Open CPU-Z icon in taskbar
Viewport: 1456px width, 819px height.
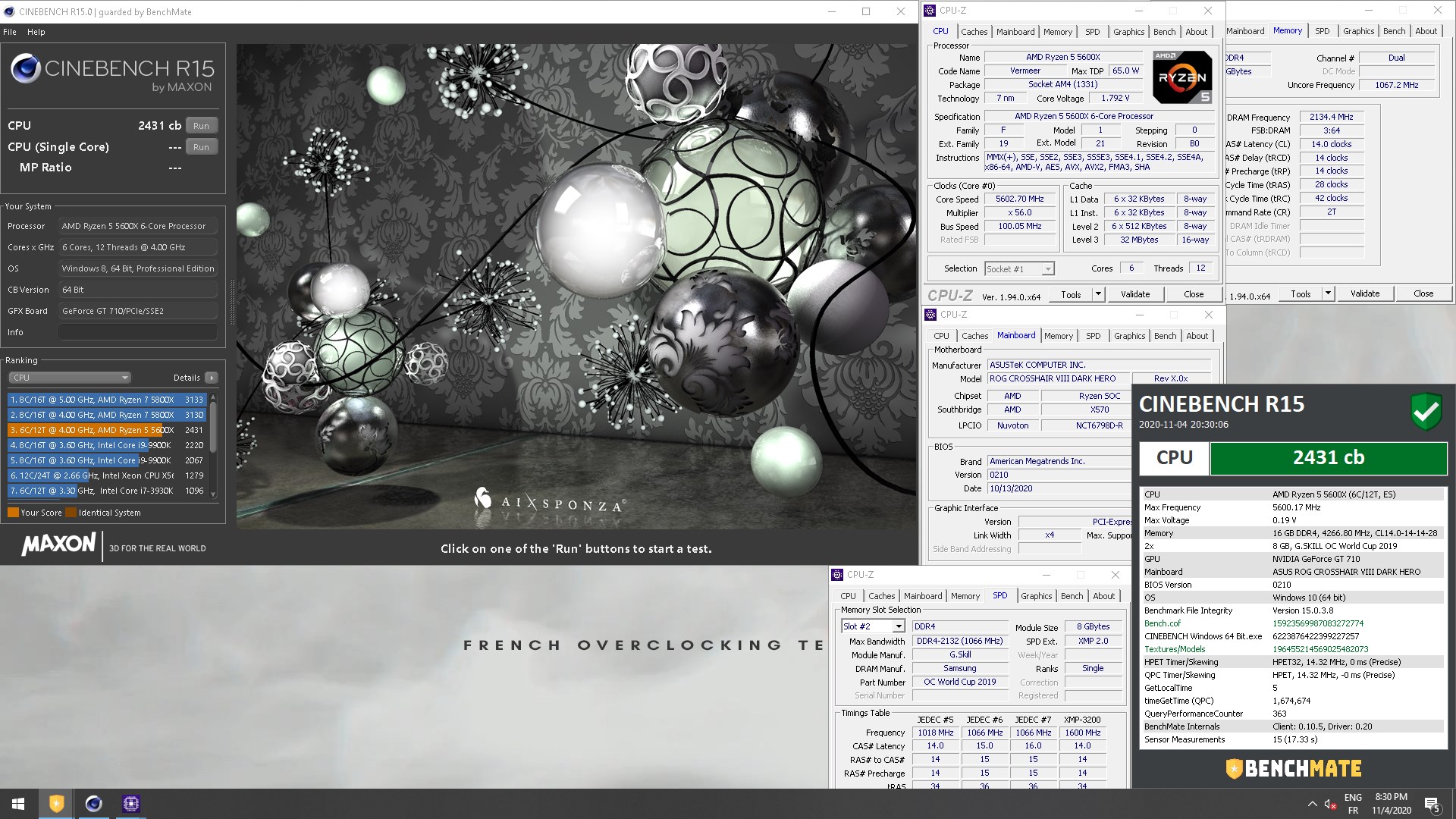click(x=131, y=804)
